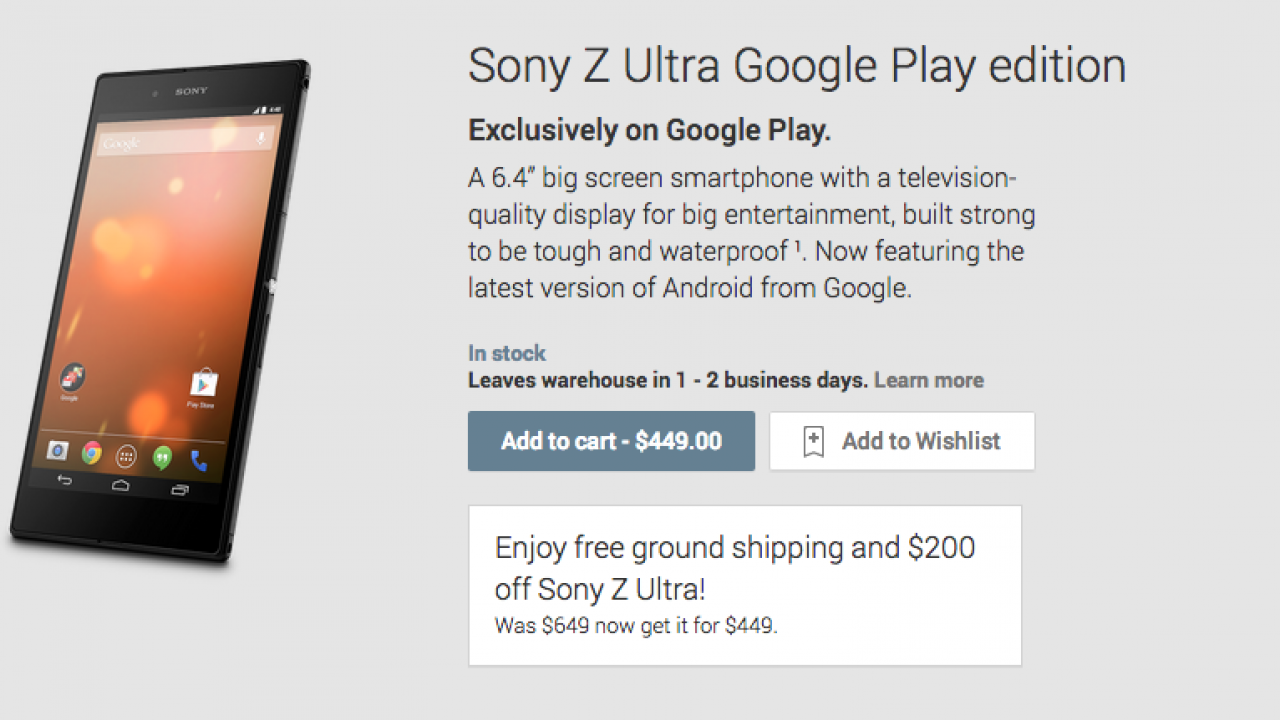1280x720 pixels.
Task: Open the Learn more link
Action: click(928, 380)
